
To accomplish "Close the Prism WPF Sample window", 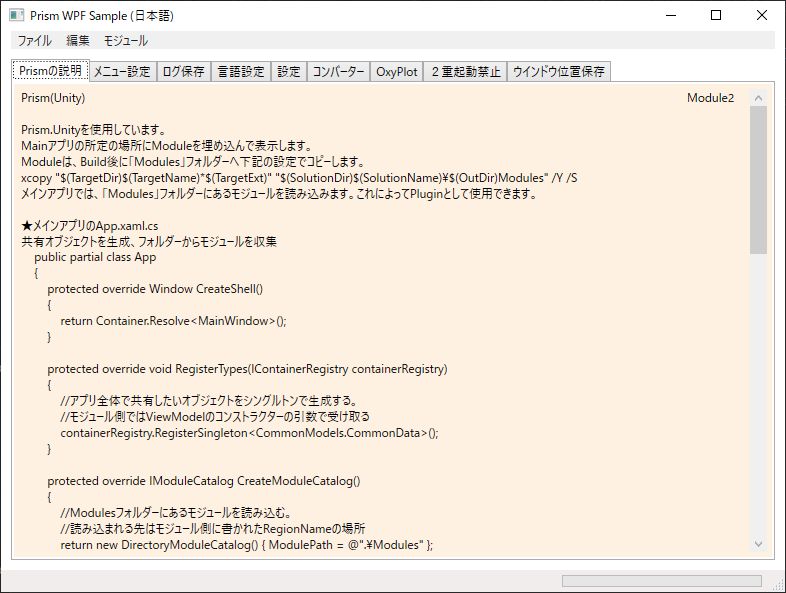I will (x=761, y=16).
